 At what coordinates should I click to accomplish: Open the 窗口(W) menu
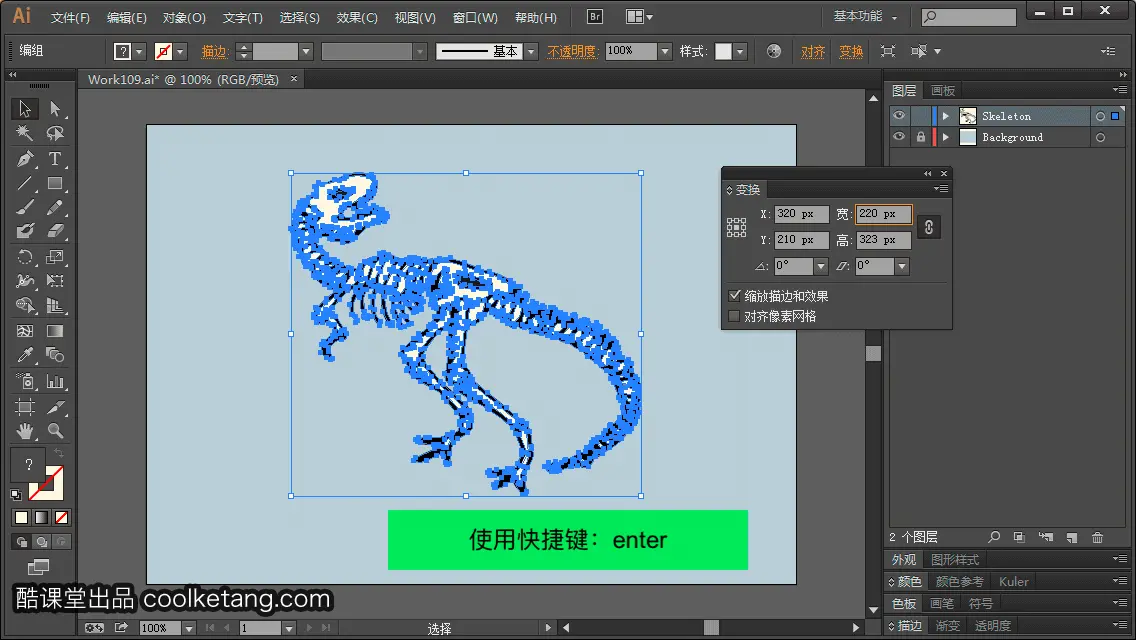[x=475, y=17]
